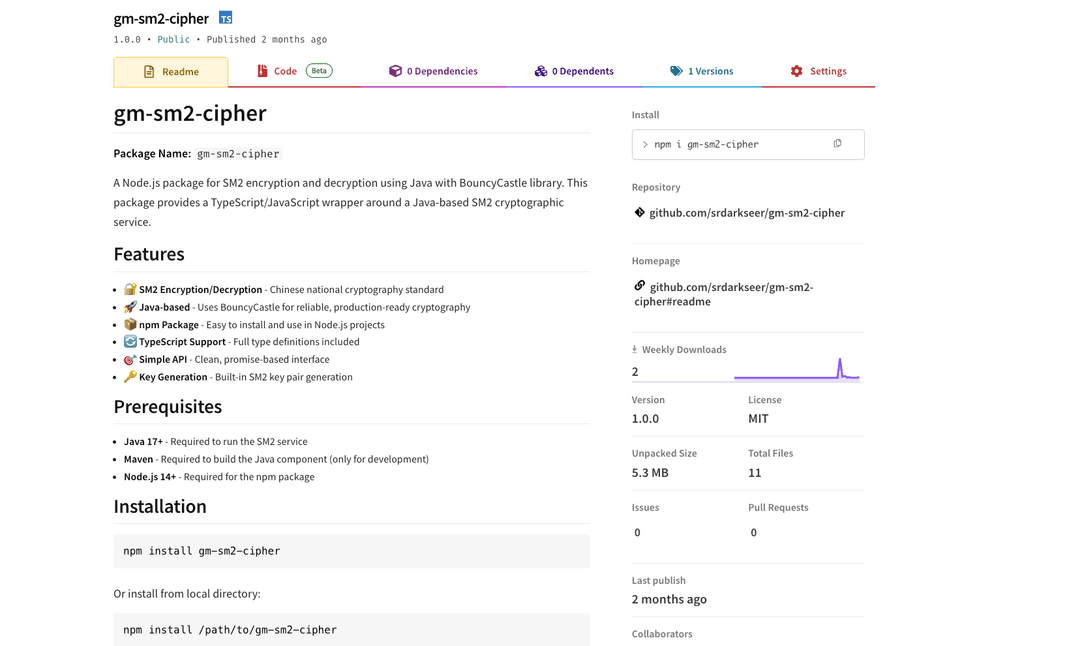The image size is (1080, 646).
Task: Click the weekly downloads arrow icon
Action: pyautogui.click(x=634, y=349)
